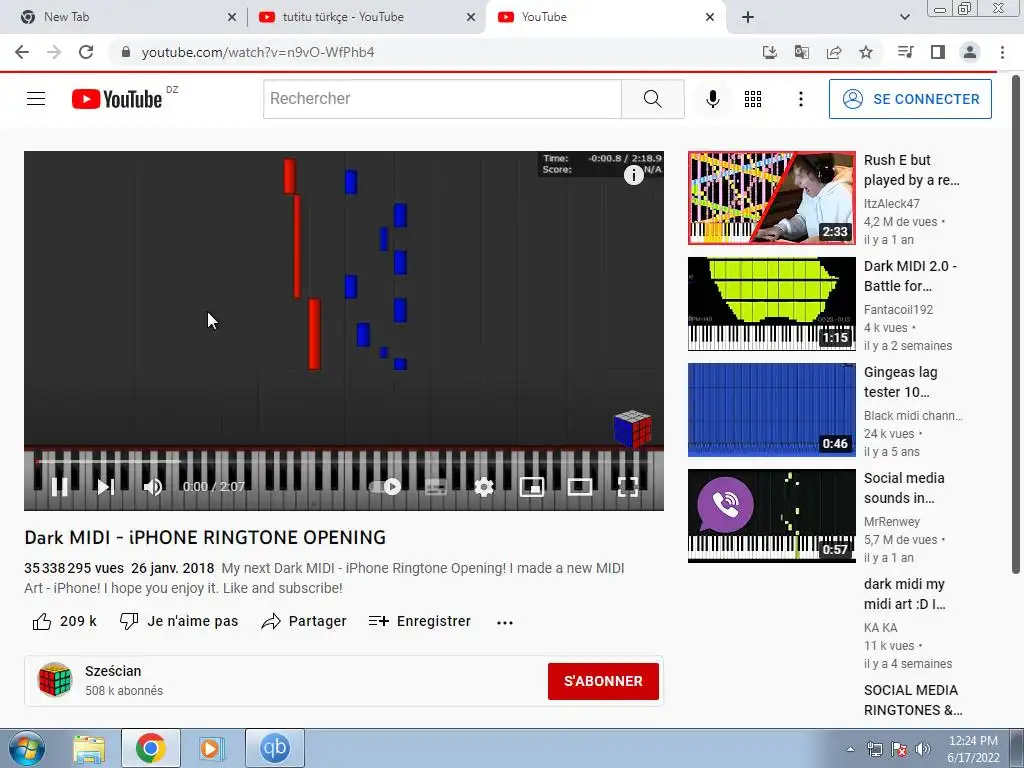Click taskbar volume speaker icon
Image resolution: width=1024 pixels, height=768 pixels.
click(923, 749)
